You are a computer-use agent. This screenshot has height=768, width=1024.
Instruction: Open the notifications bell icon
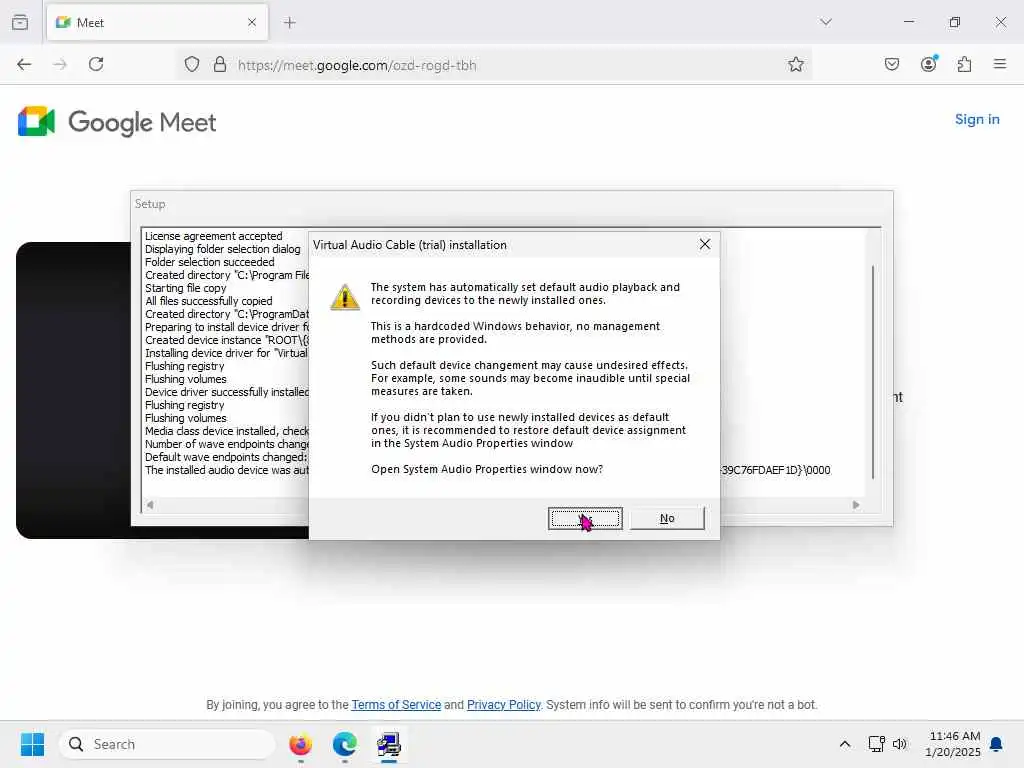(x=996, y=744)
